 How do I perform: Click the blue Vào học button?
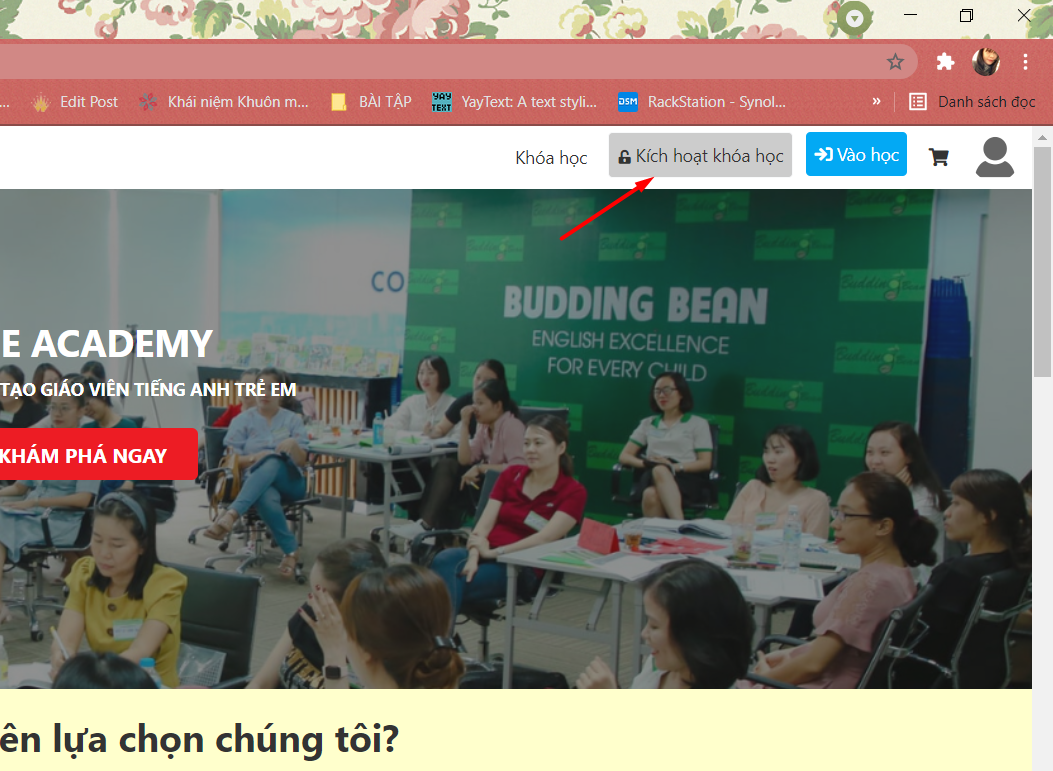(x=856, y=154)
